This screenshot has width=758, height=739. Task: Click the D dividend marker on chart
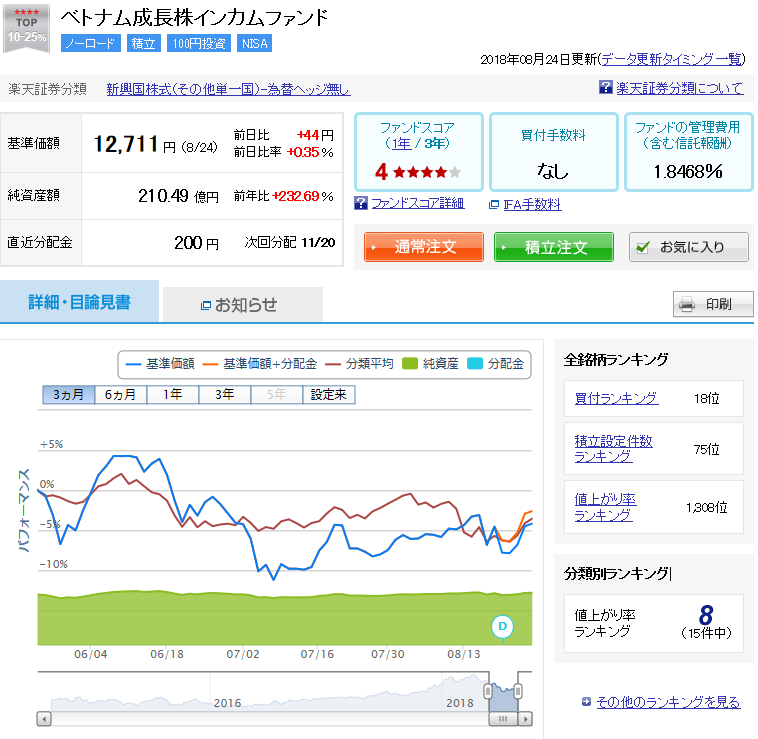(x=502, y=626)
